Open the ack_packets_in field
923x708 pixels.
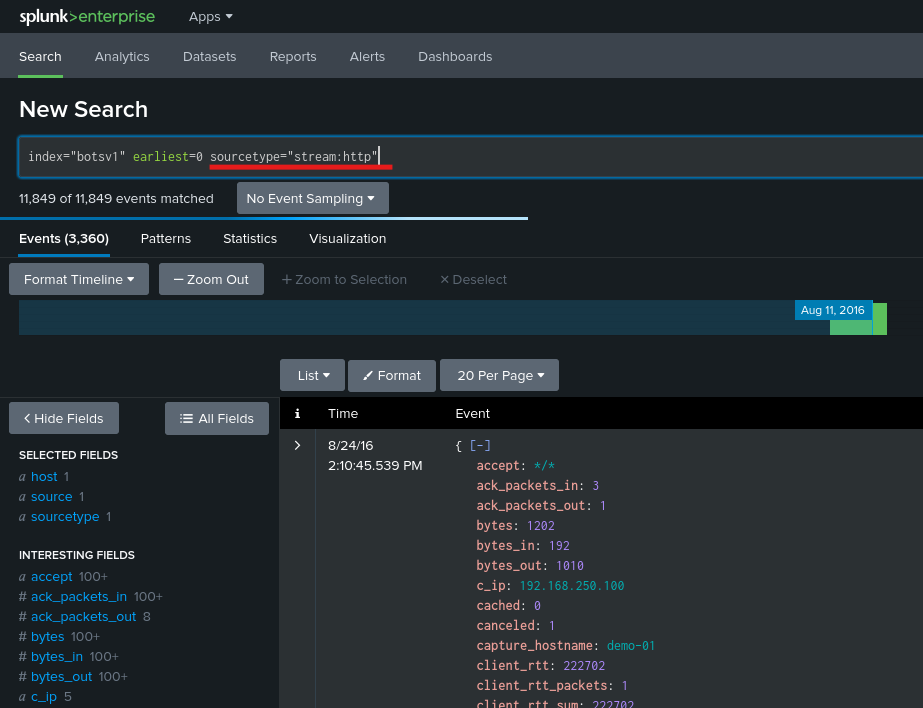(79, 597)
